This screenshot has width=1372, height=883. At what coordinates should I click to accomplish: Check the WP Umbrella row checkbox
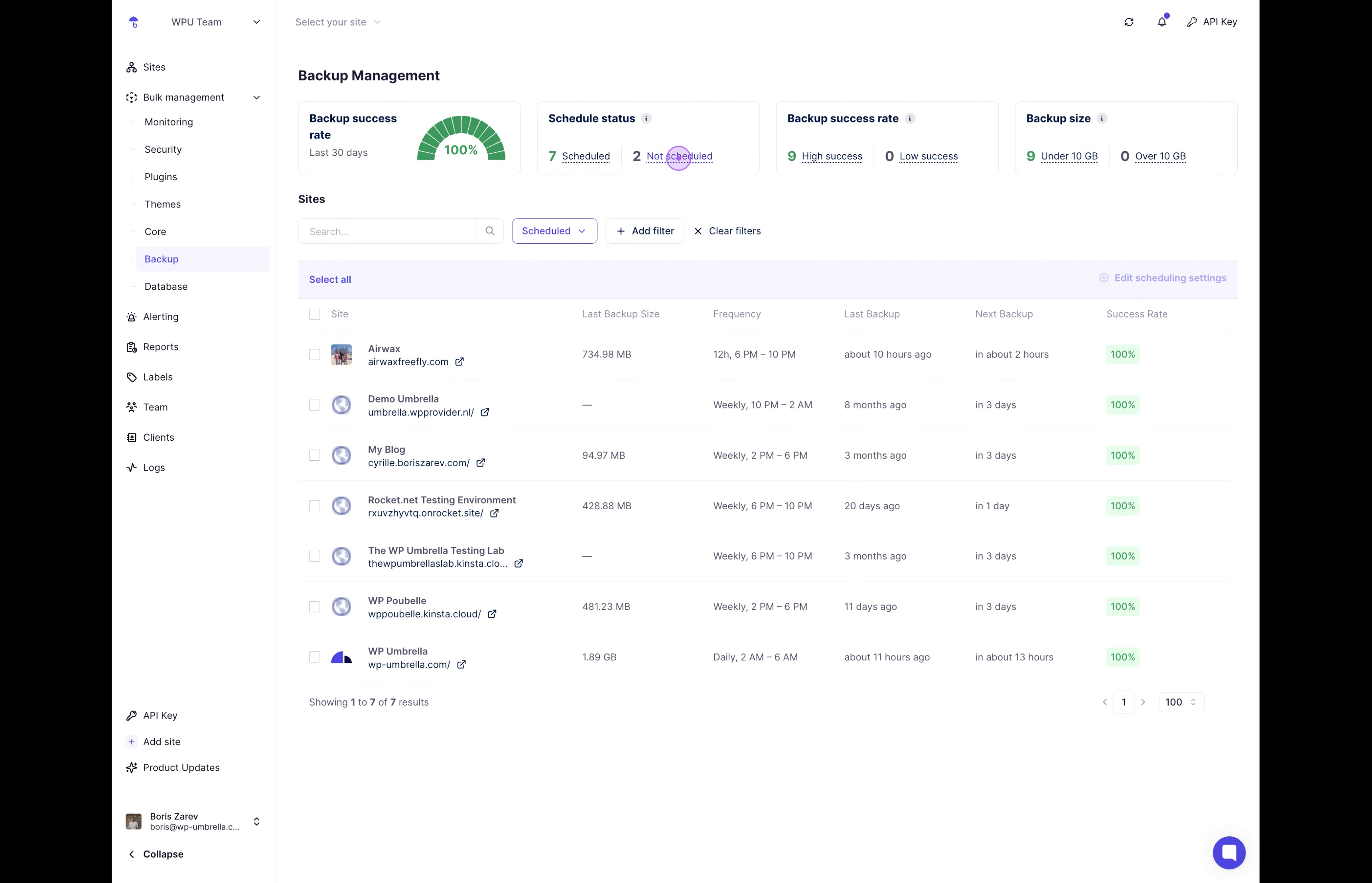tap(315, 657)
